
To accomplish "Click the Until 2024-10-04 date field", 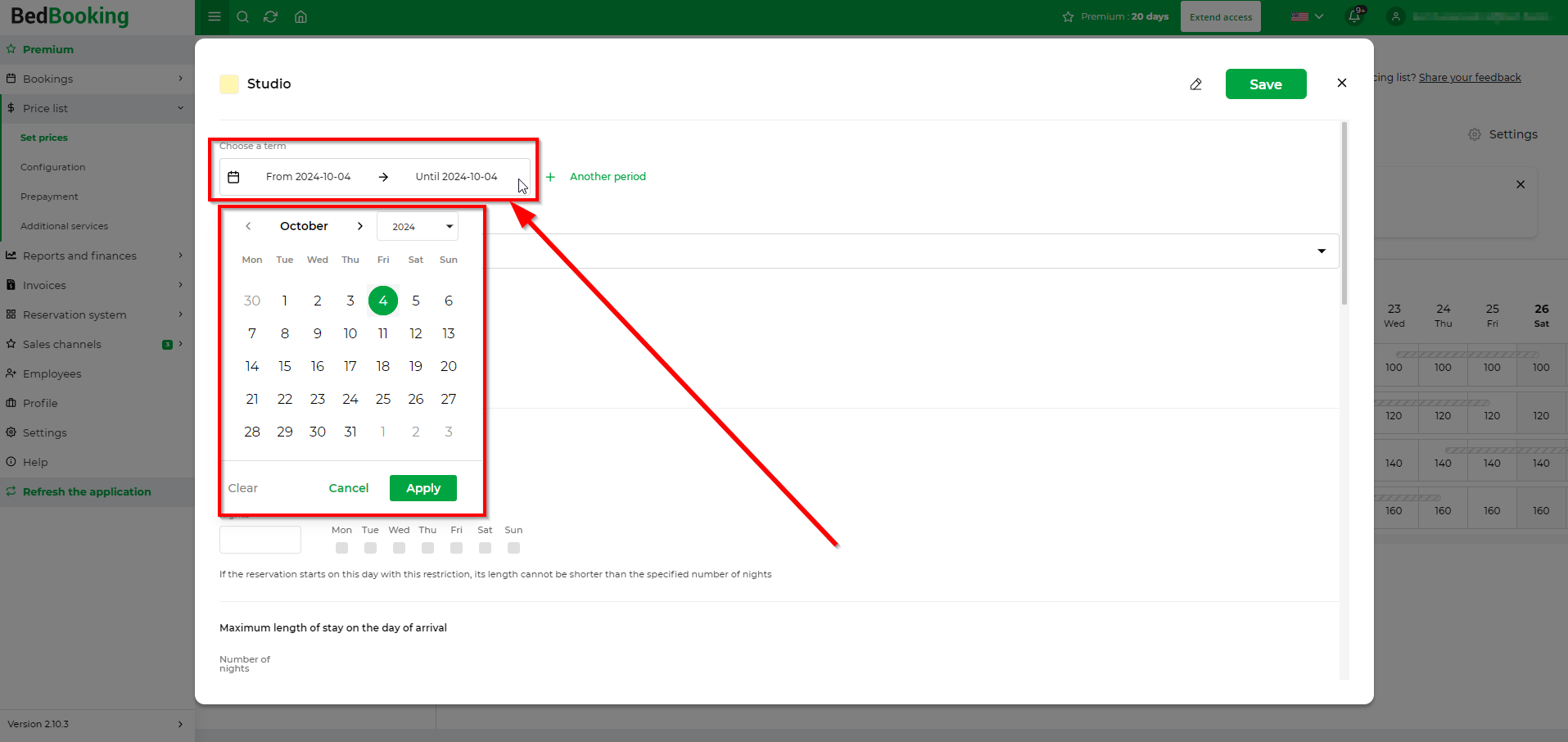I will point(456,177).
